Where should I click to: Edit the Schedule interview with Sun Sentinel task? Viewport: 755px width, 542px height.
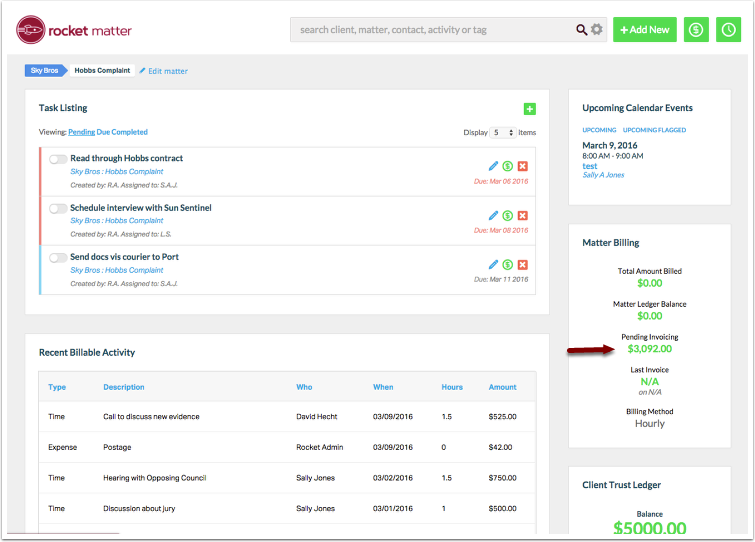tap(493, 216)
